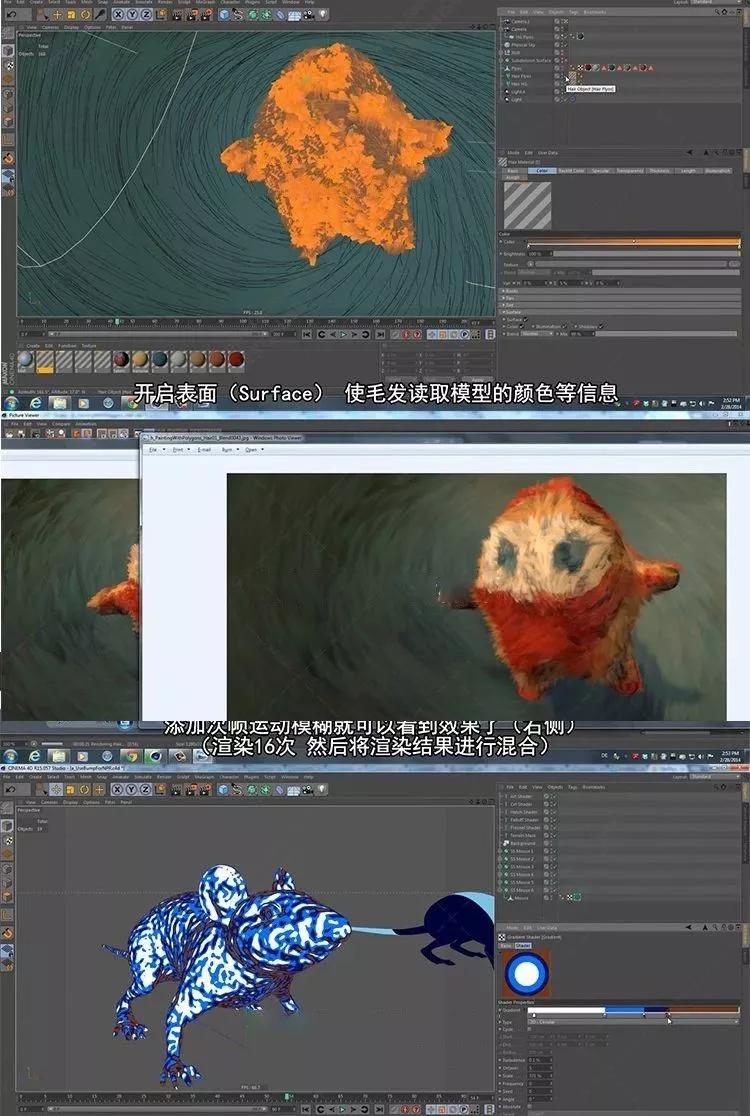Screen dimensions: 750x1116
Task: Click Gradient color bar in Shader Properties
Action: [x=633, y=1011]
